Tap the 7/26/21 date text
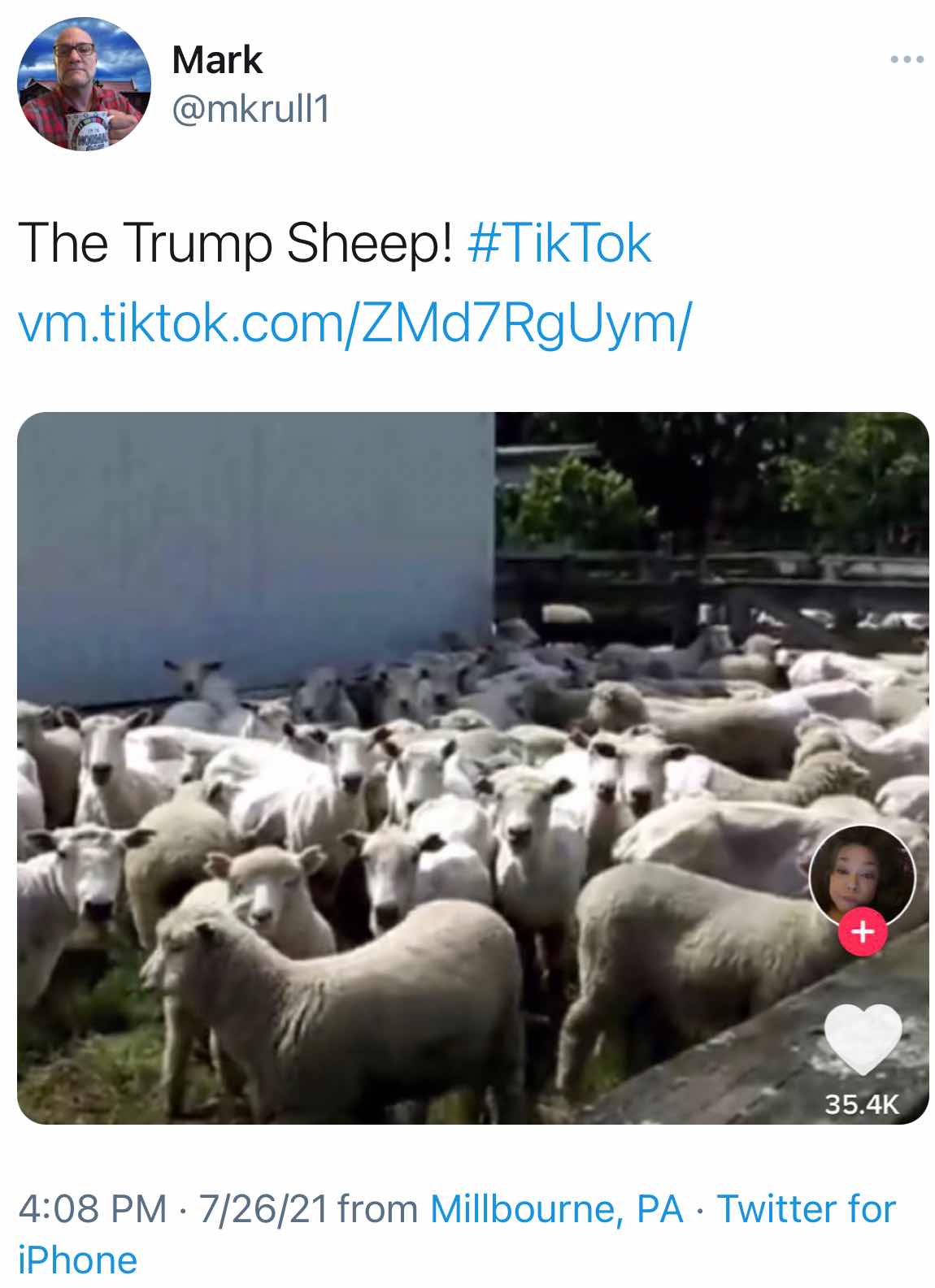This screenshot has height=1288, width=935. (x=263, y=1208)
